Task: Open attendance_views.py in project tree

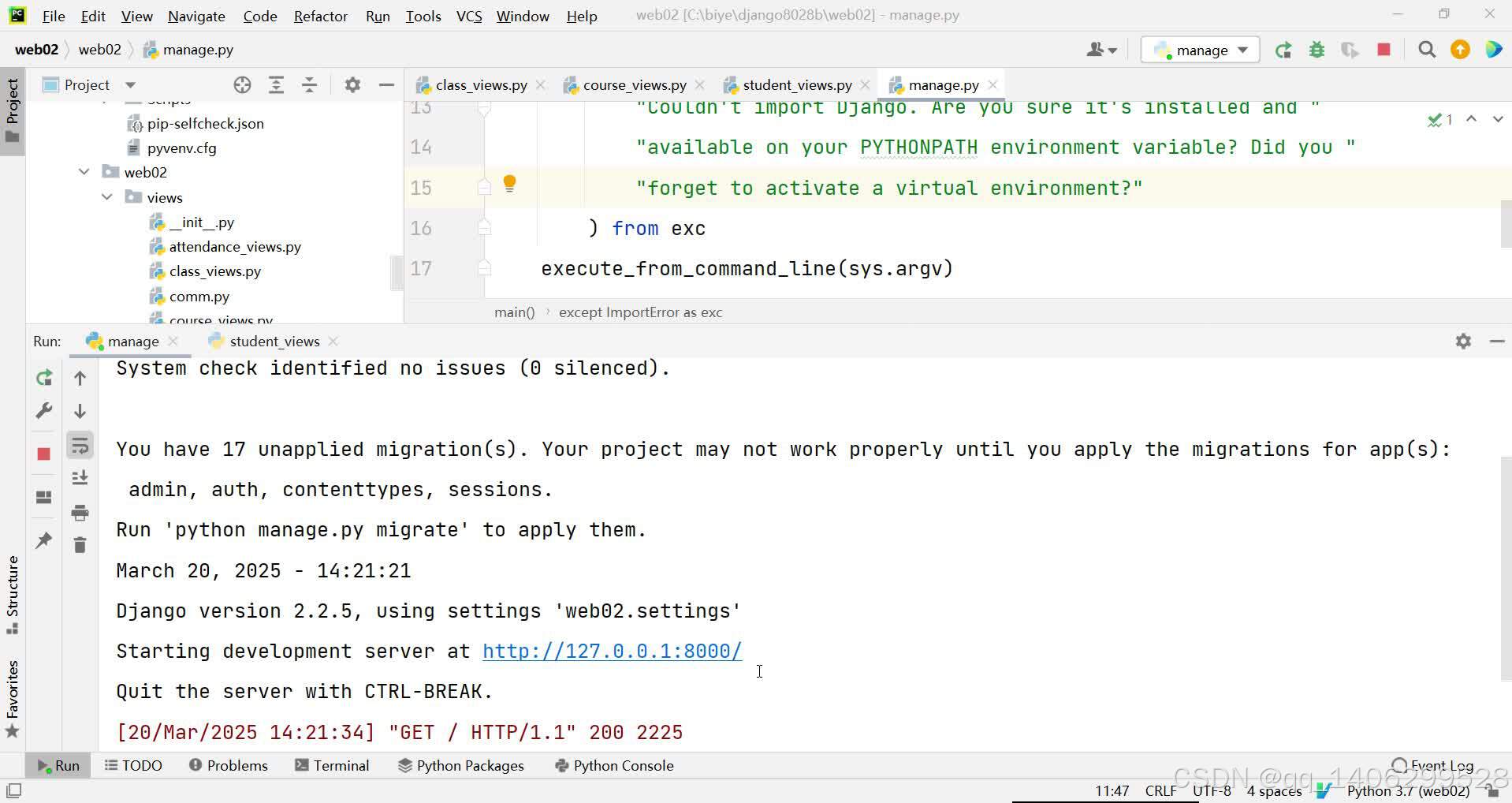Action: coord(235,247)
